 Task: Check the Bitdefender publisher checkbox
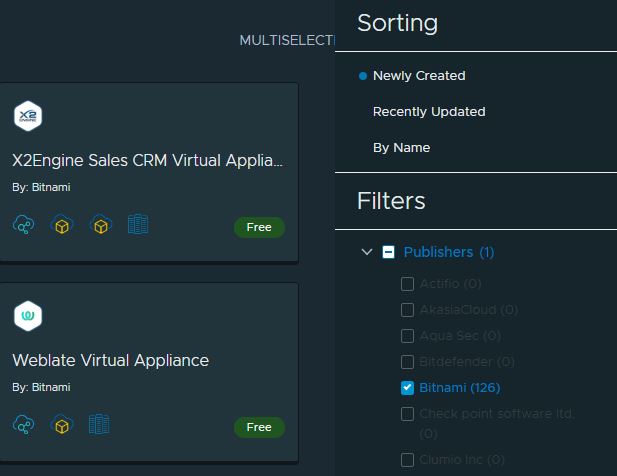pyautogui.click(x=408, y=362)
